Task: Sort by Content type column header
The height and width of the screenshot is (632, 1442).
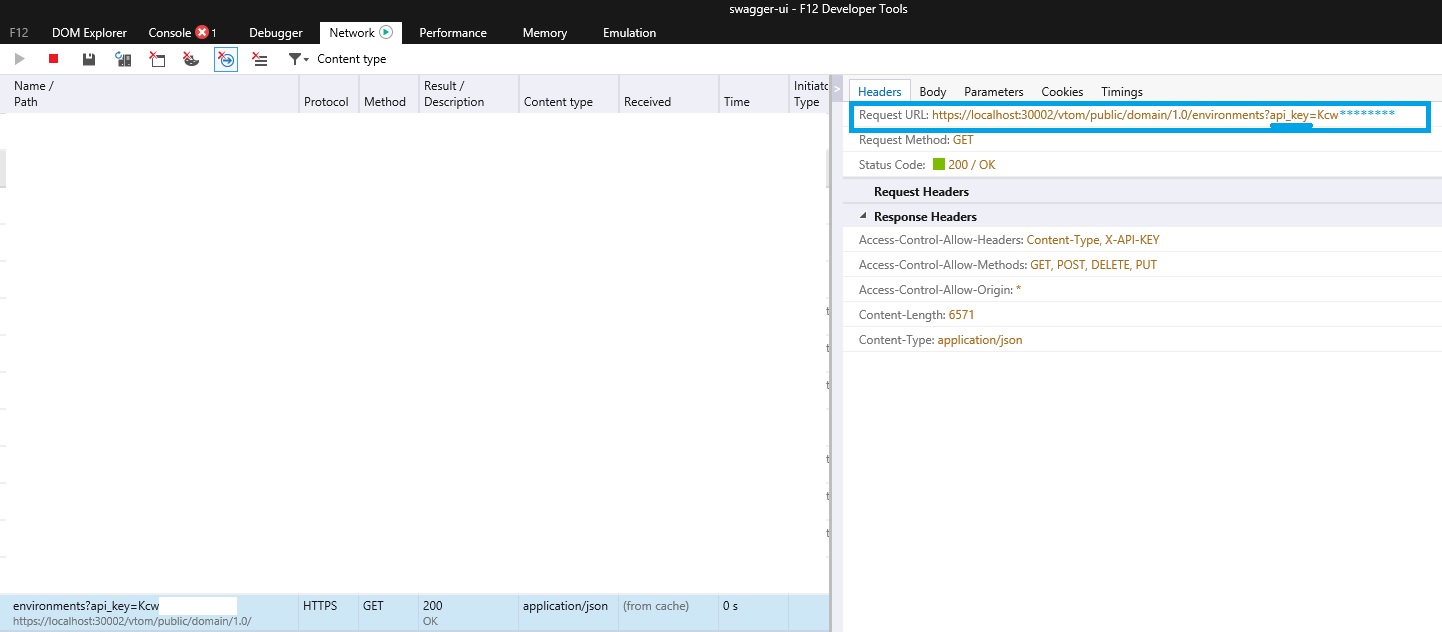Action: [569, 94]
